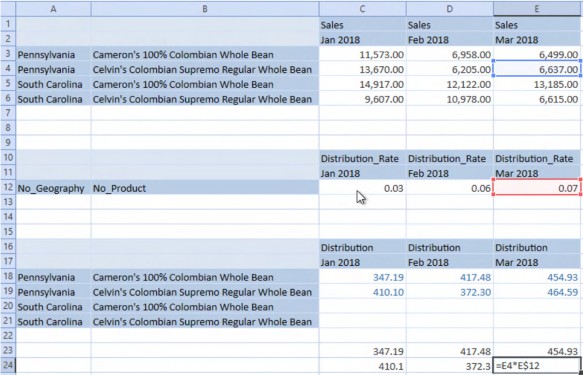
Task: Click cell with value 10,978.00
Action: coord(450,99)
